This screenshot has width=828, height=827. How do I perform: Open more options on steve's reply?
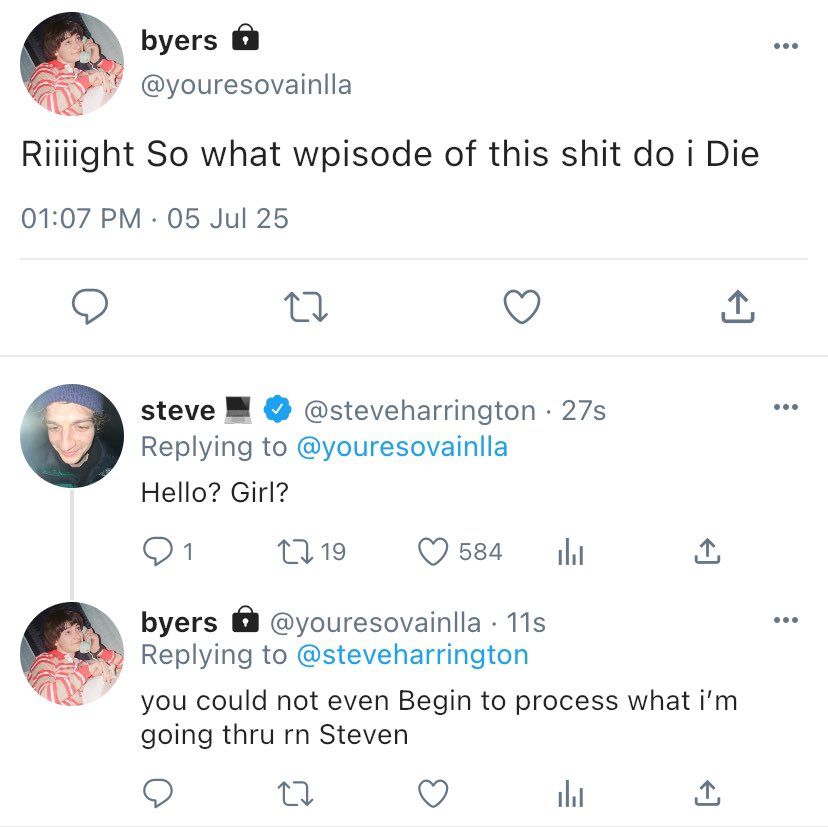tap(786, 407)
